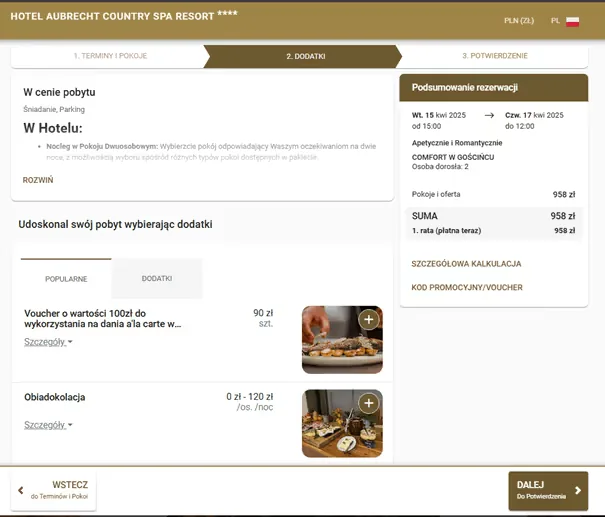
Task: Click the '0 zł - 120 zł' price range
Action: (x=250, y=397)
